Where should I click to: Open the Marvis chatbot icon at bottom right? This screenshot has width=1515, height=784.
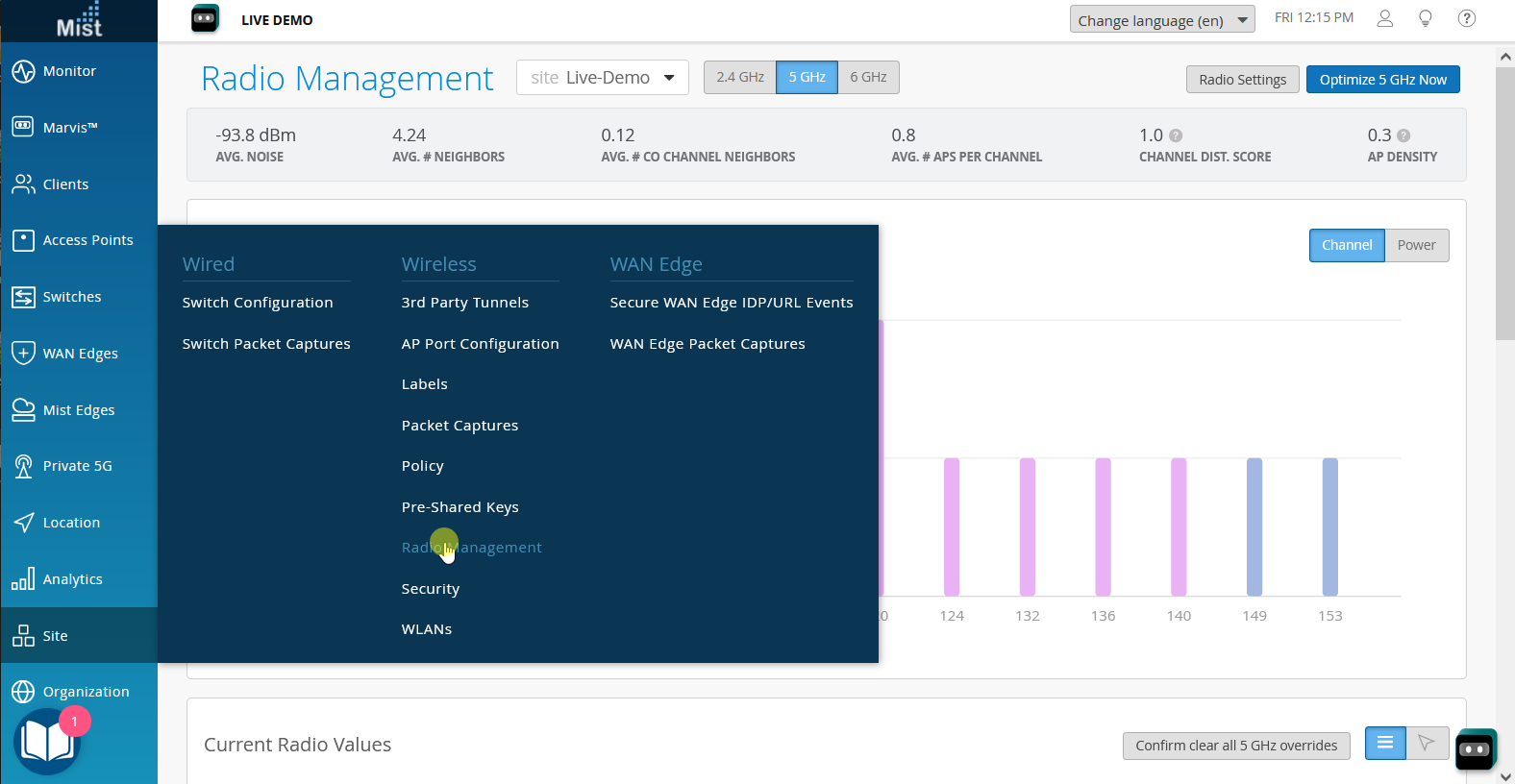click(x=1475, y=749)
